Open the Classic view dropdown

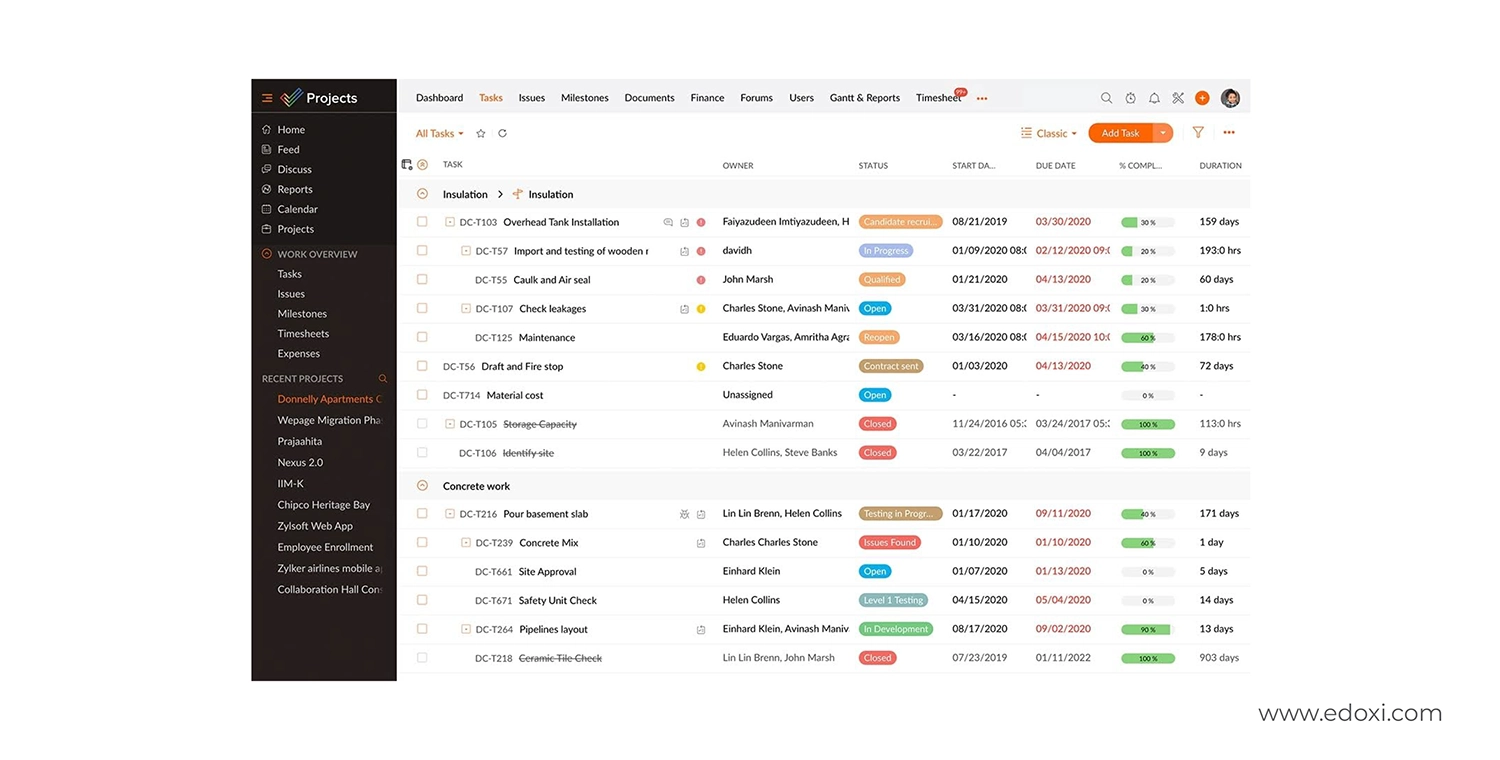tap(1048, 132)
